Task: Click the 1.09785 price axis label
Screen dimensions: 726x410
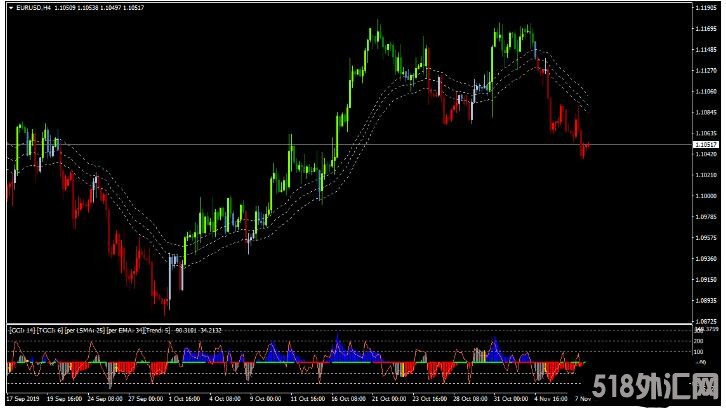Action: [x=706, y=217]
